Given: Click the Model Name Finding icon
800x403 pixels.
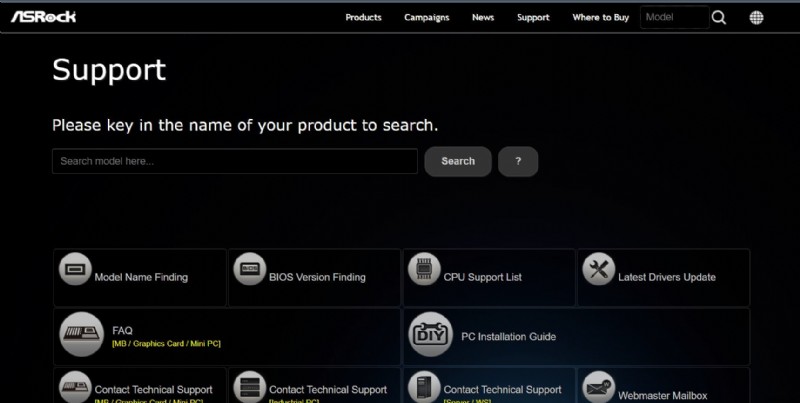Looking at the screenshot, I should pyautogui.click(x=75, y=269).
